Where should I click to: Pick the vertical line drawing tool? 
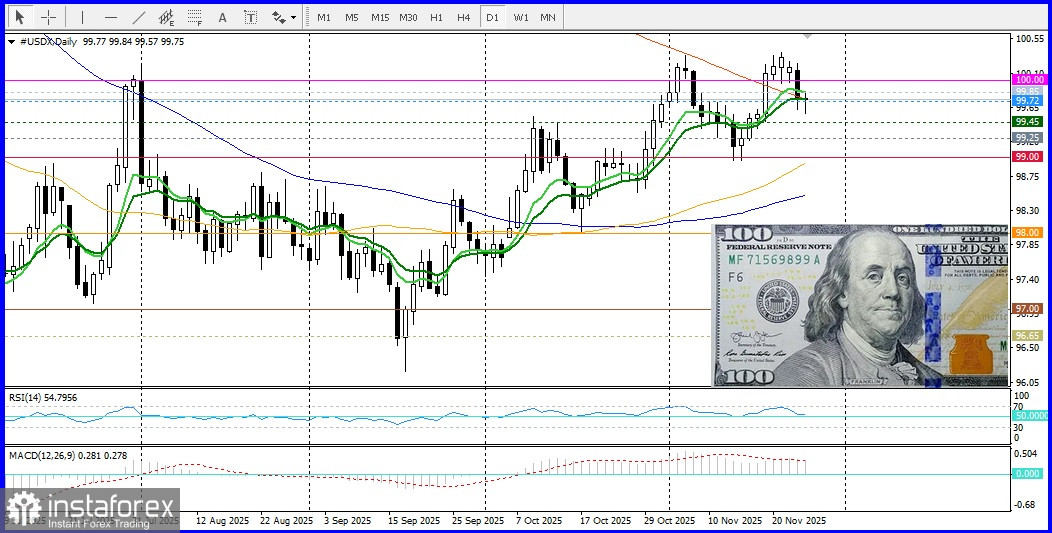point(83,17)
